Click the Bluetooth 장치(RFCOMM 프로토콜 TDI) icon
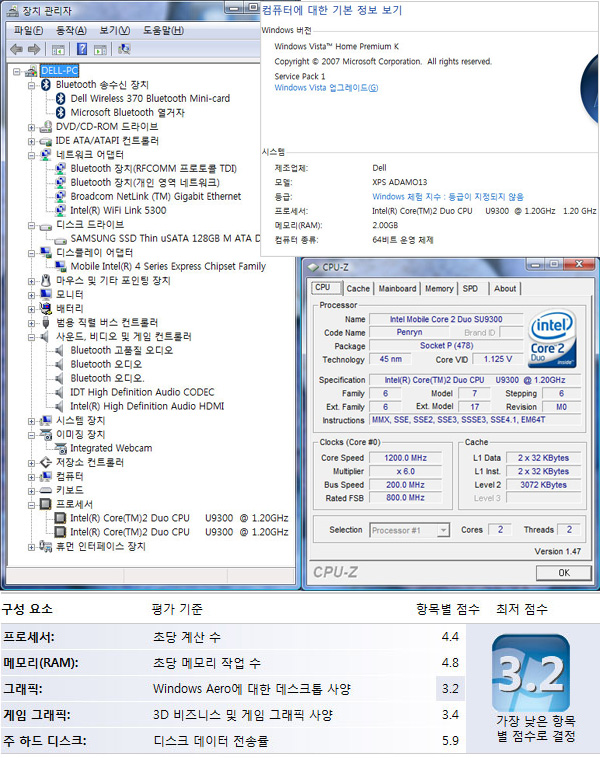This screenshot has width=600, height=758. click(60, 168)
